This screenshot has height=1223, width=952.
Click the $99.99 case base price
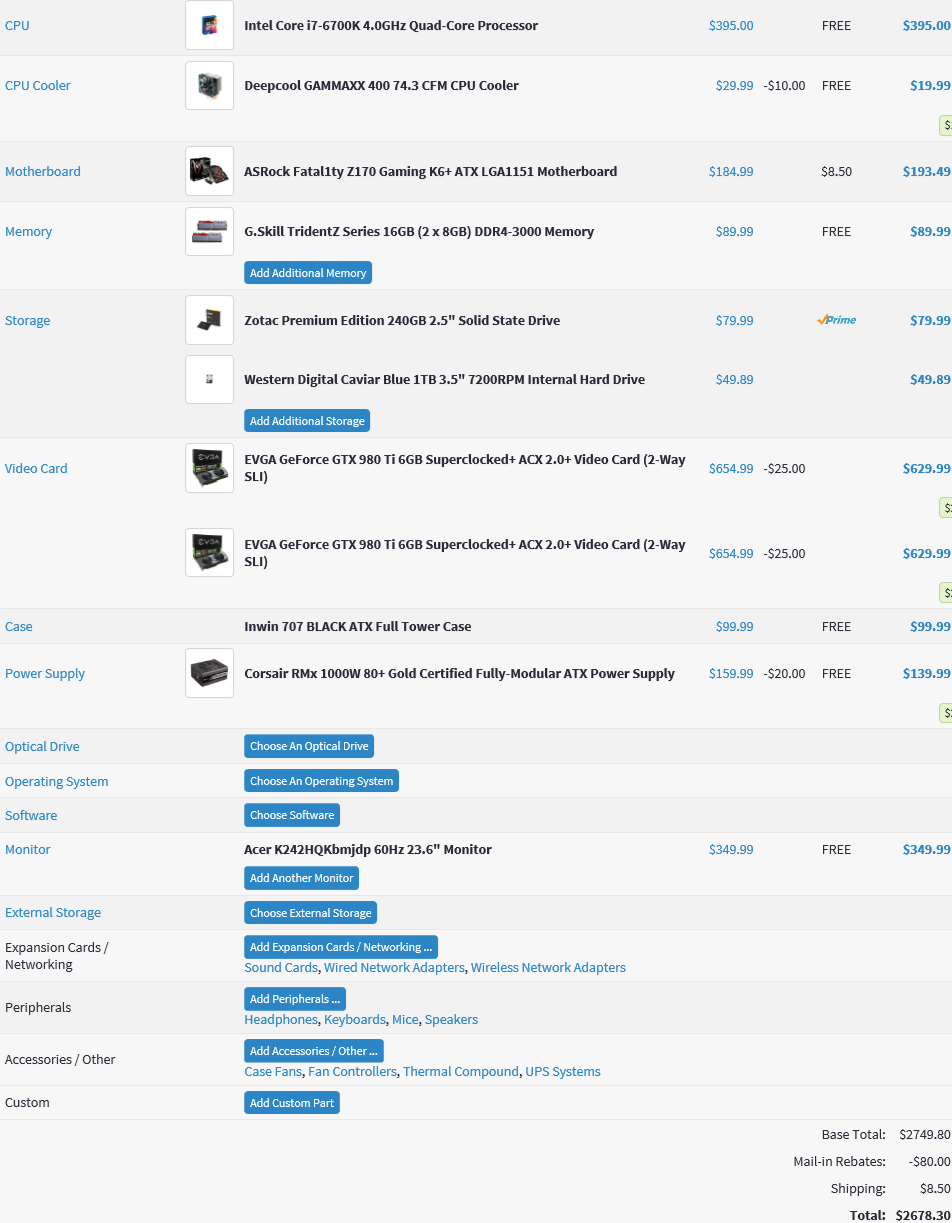pos(734,626)
